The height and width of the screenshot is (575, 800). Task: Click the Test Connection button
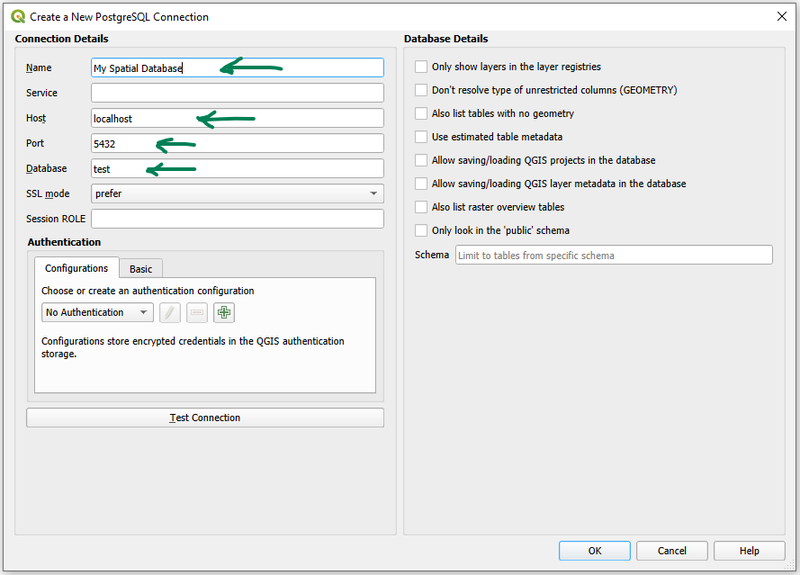205,418
